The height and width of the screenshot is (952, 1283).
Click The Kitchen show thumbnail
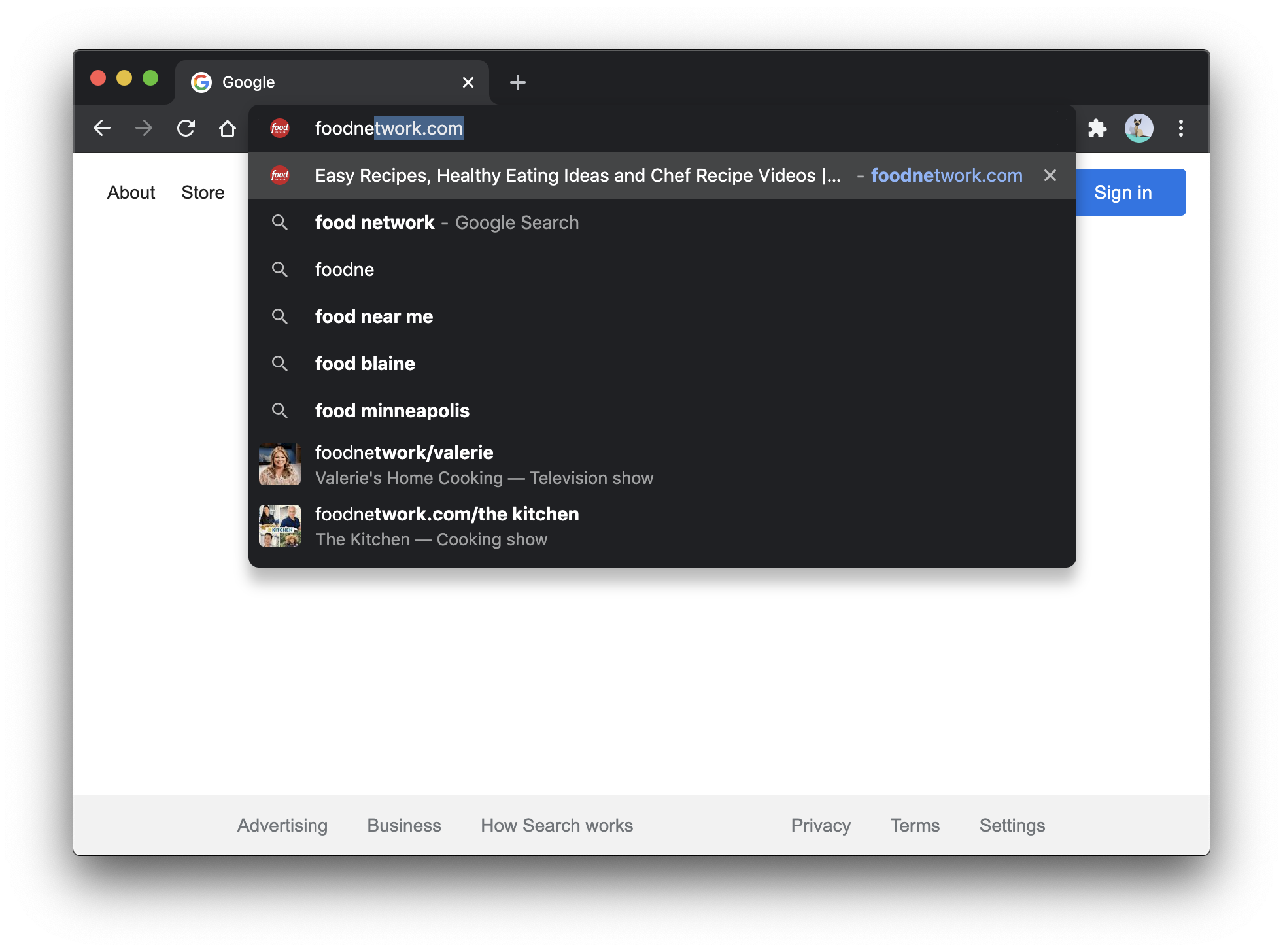click(280, 526)
